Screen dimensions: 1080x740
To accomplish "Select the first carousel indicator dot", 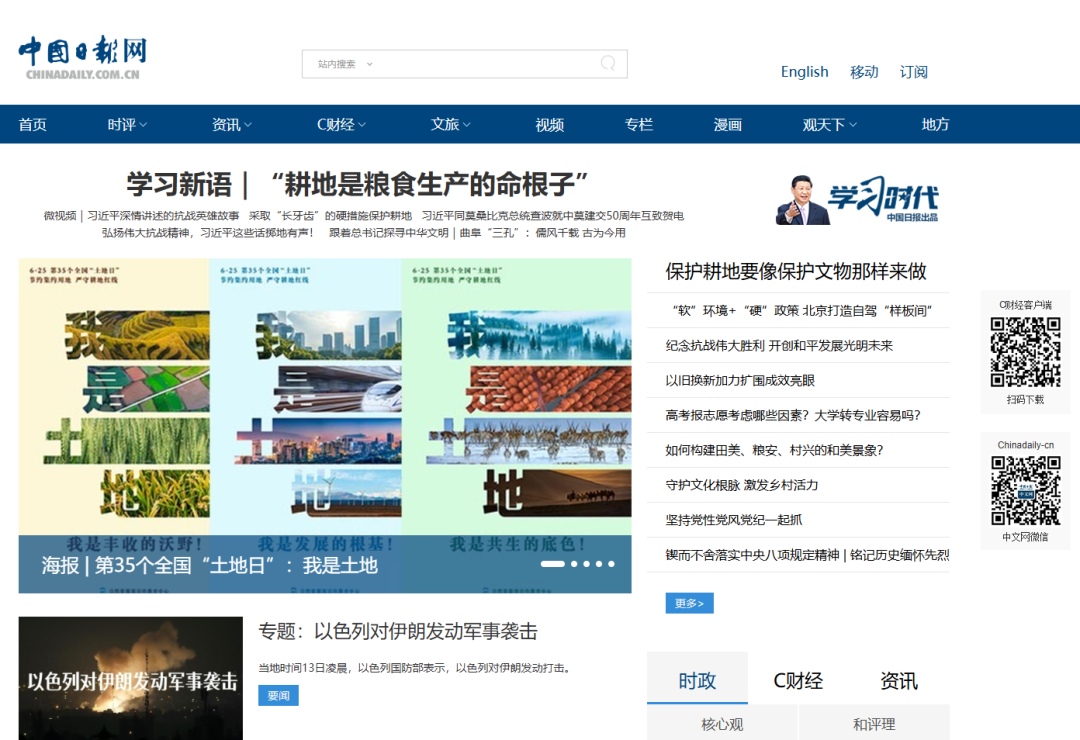I will click(552, 564).
